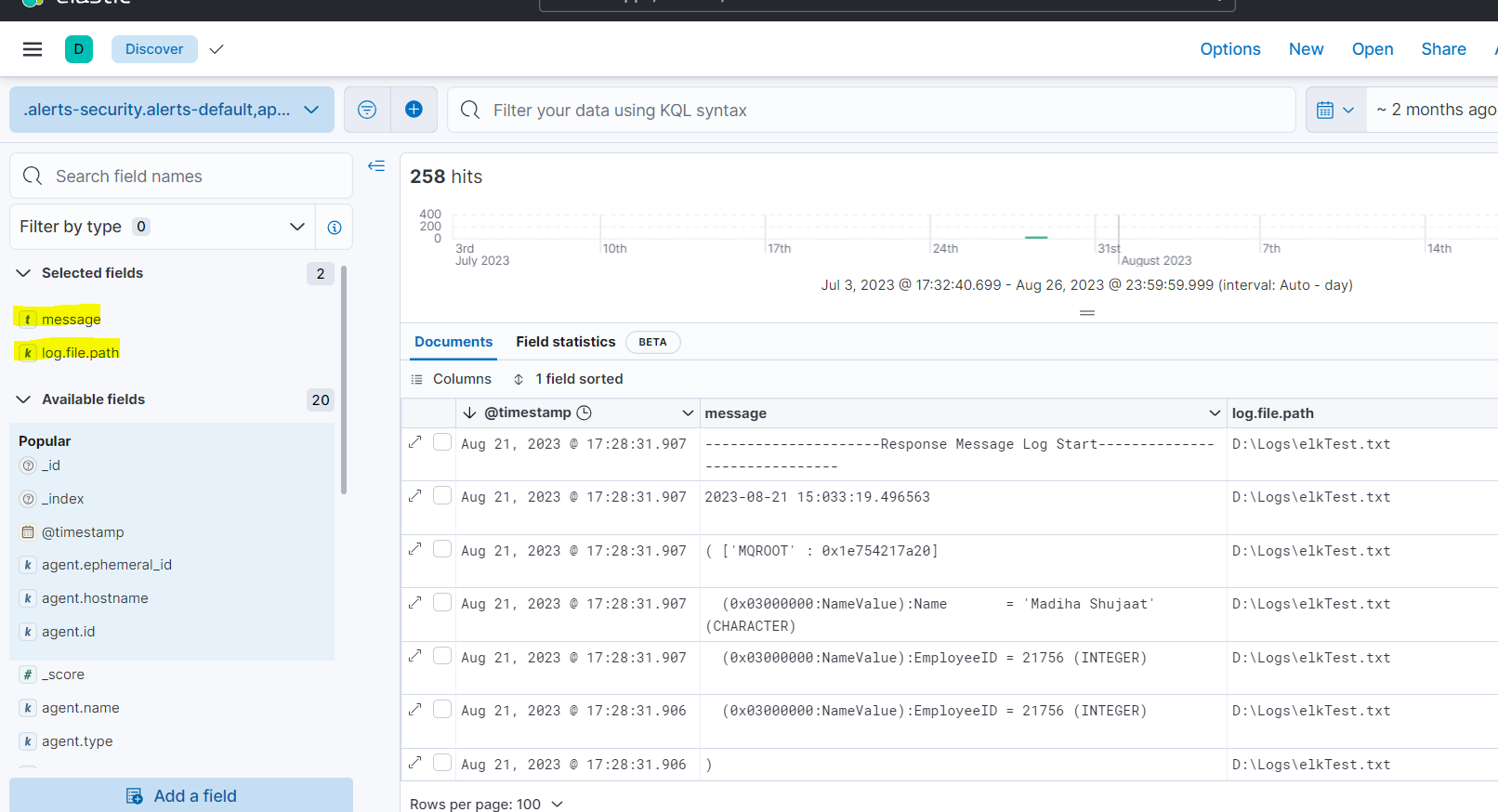Switch to the Field statistics tab

click(x=566, y=342)
